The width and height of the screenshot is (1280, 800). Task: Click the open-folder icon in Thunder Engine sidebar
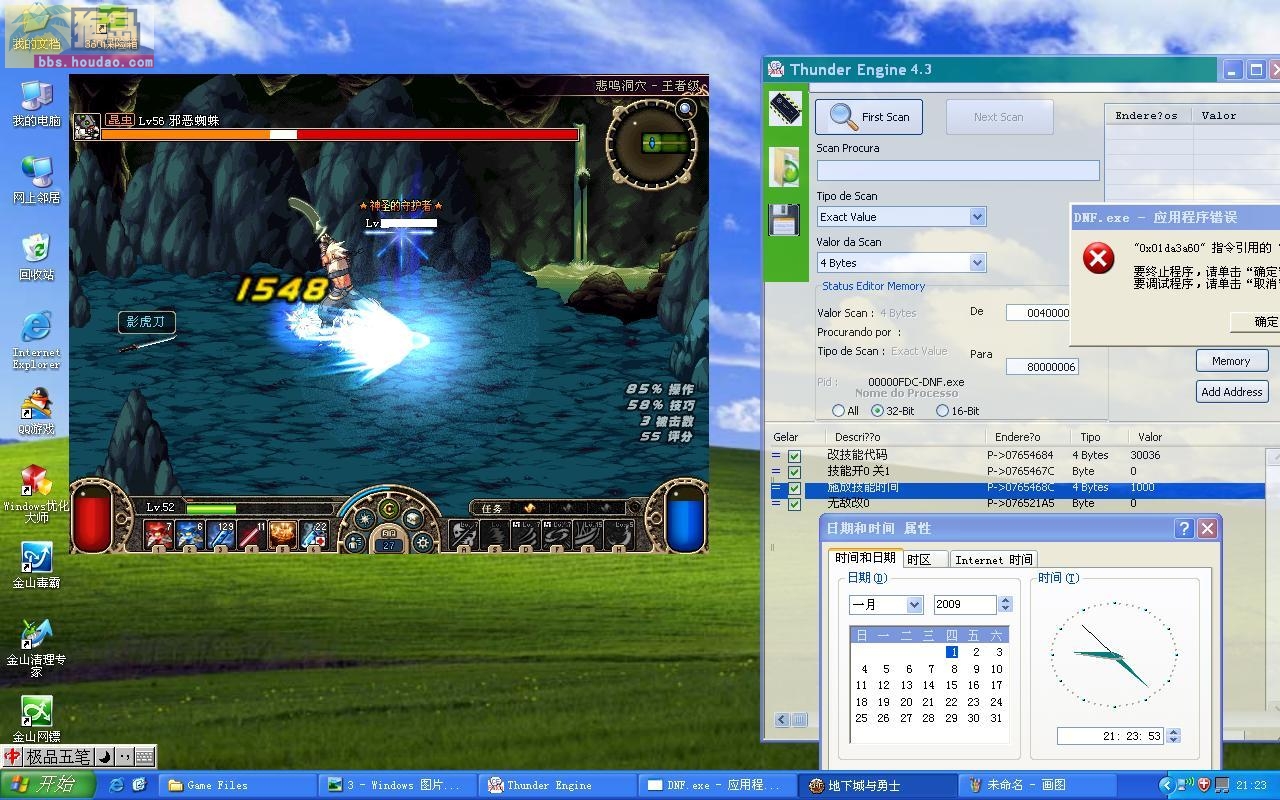(x=785, y=165)
